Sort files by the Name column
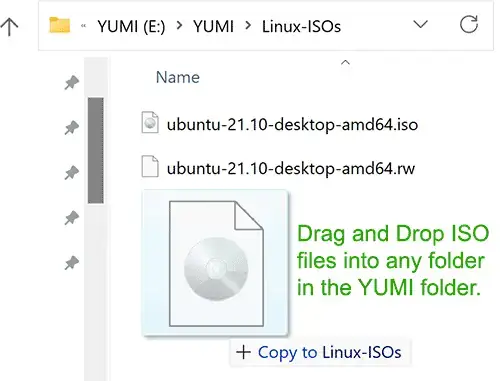This screenshot has width=500, height=381. (178, 77)
